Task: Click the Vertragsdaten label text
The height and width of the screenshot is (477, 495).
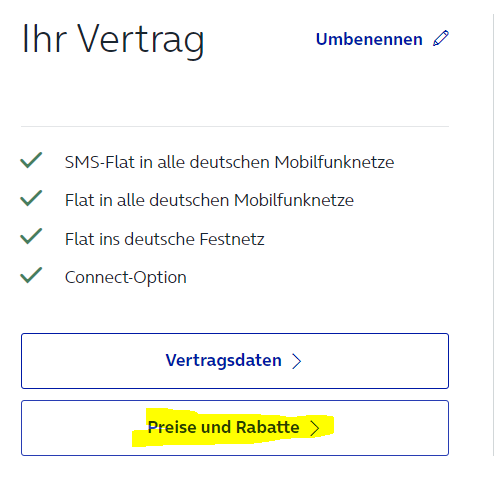Action: [223, 361]
